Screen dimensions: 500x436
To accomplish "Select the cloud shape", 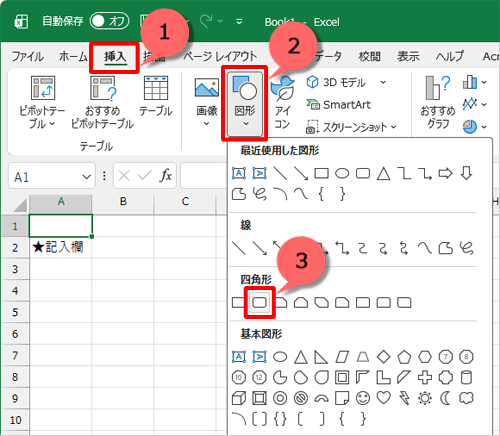I will click(466, 398).
